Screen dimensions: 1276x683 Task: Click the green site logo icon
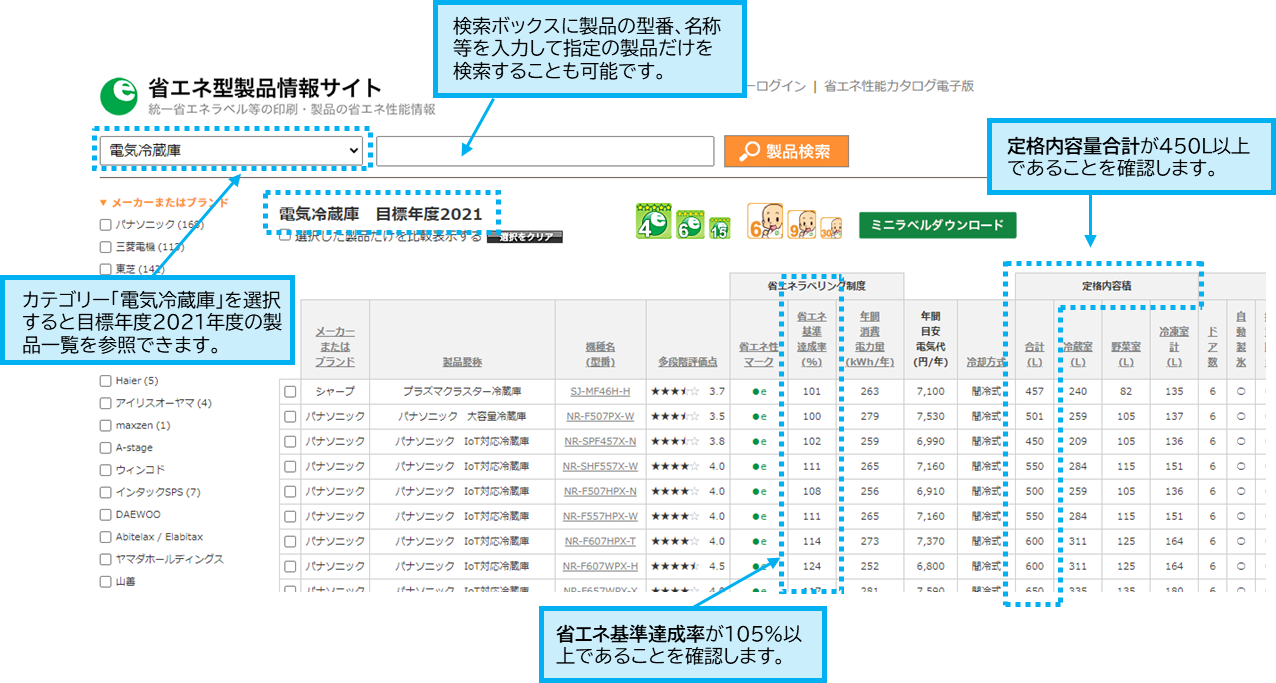pos(118,96)
